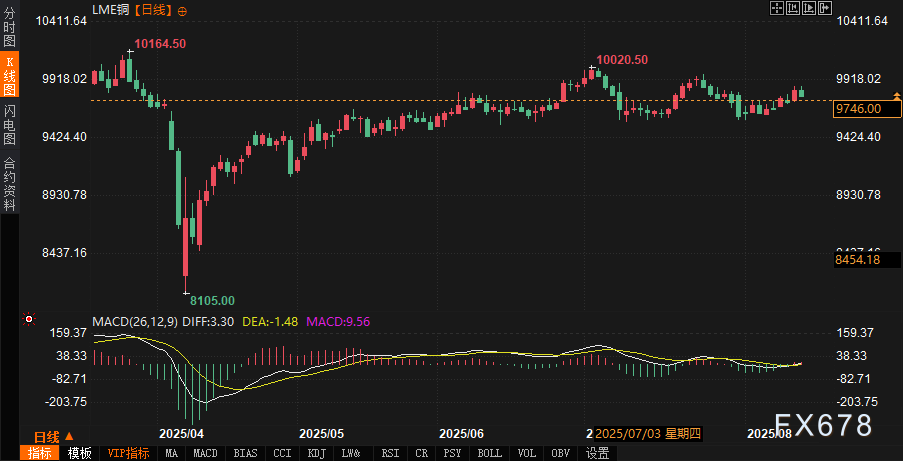Open the VIP指标 tab
This screenshot has width=903, height=461.
[129, 453]
